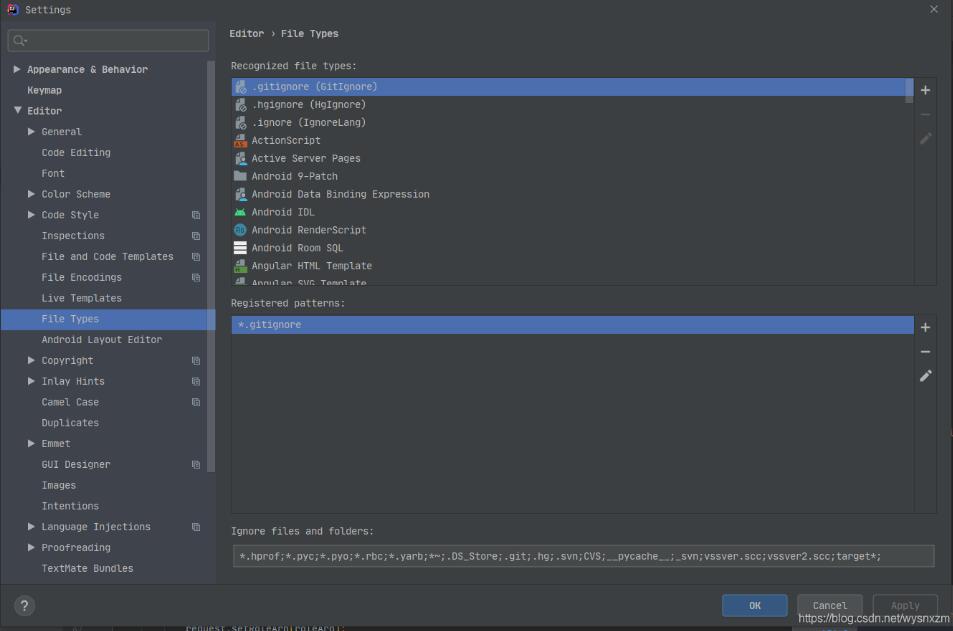Expand the Proofreading node
Viewport: 953px width, 631px height.
(x=31, y=548)
